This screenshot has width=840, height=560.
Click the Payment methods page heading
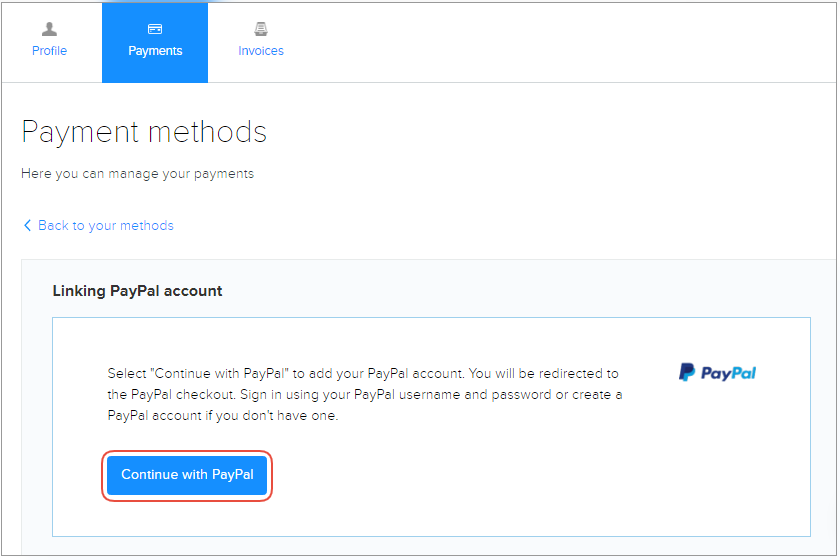click(x=144, y=132)
